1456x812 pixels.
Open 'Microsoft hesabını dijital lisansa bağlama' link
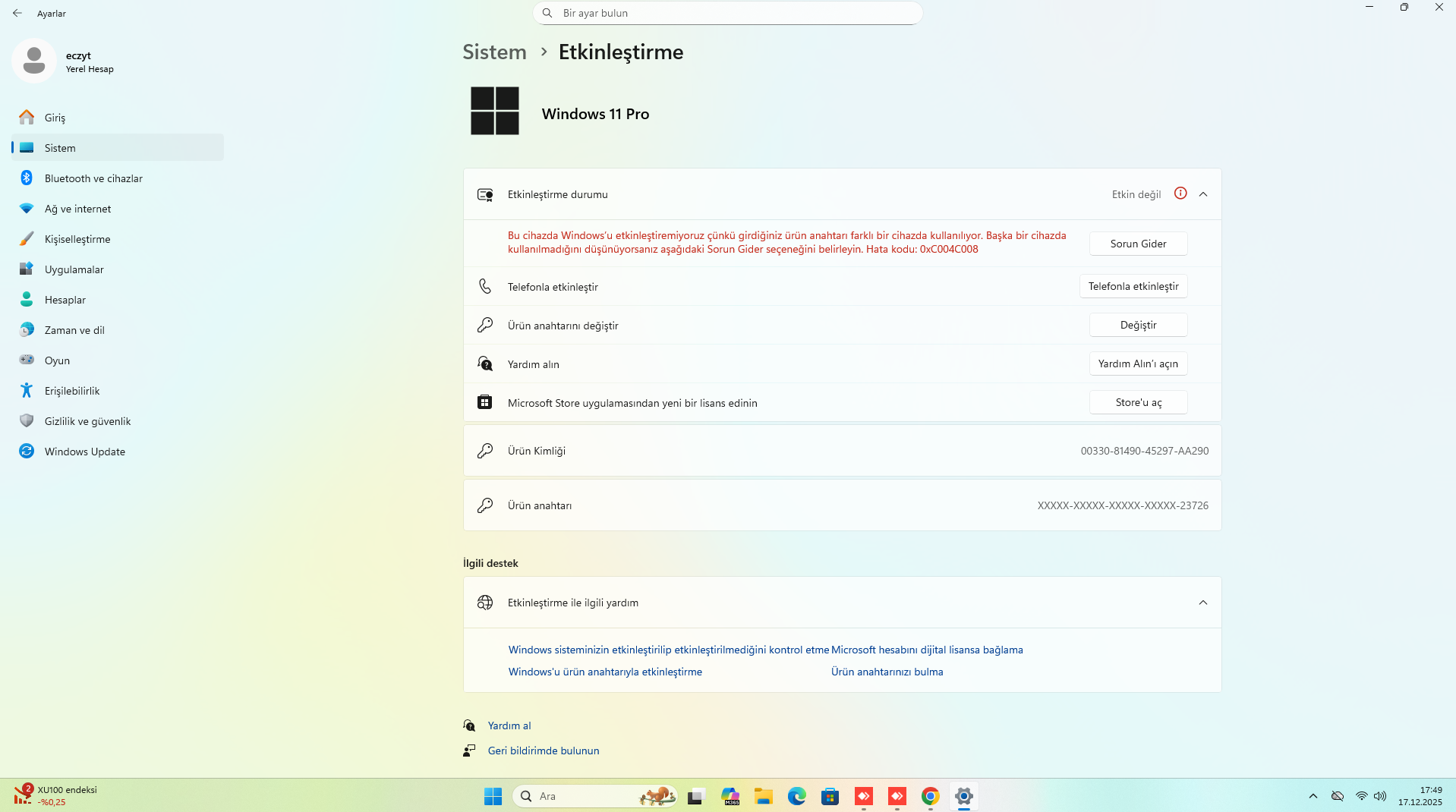tap(927, 650)
